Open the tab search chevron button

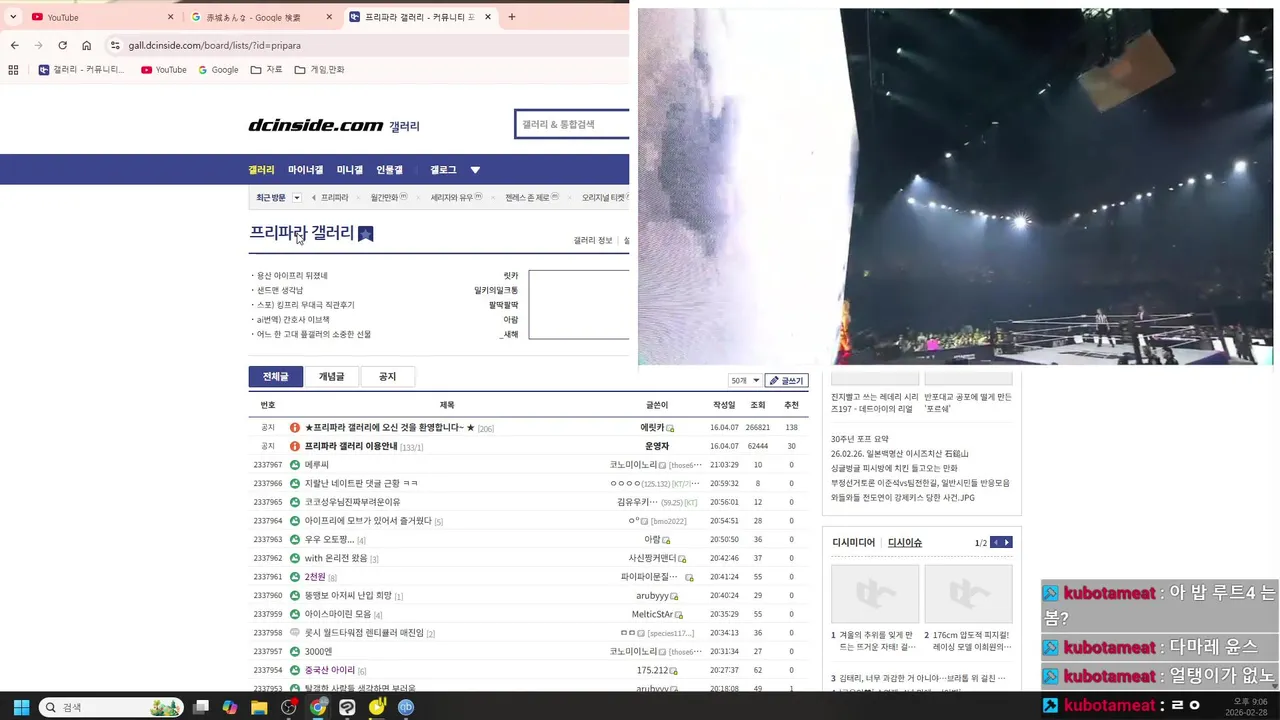click(13, 17)
